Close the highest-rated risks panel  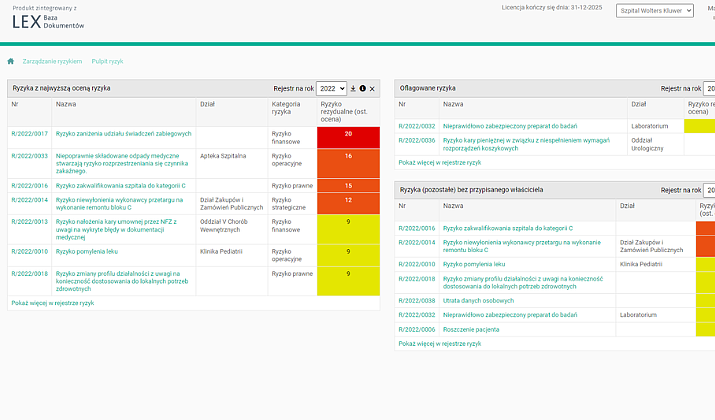point(373,89)
